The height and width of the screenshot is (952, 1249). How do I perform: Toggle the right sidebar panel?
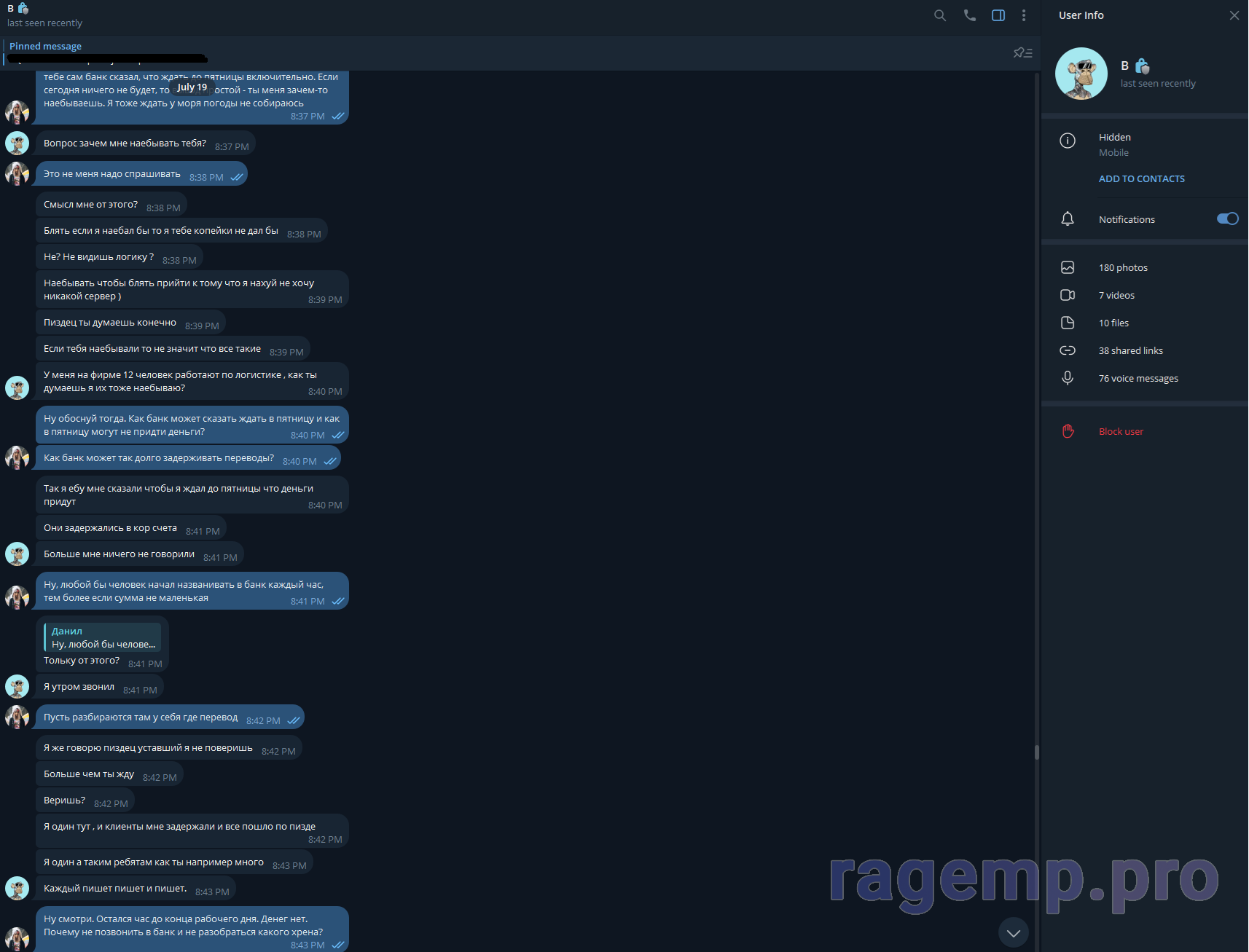pos(998,15)
